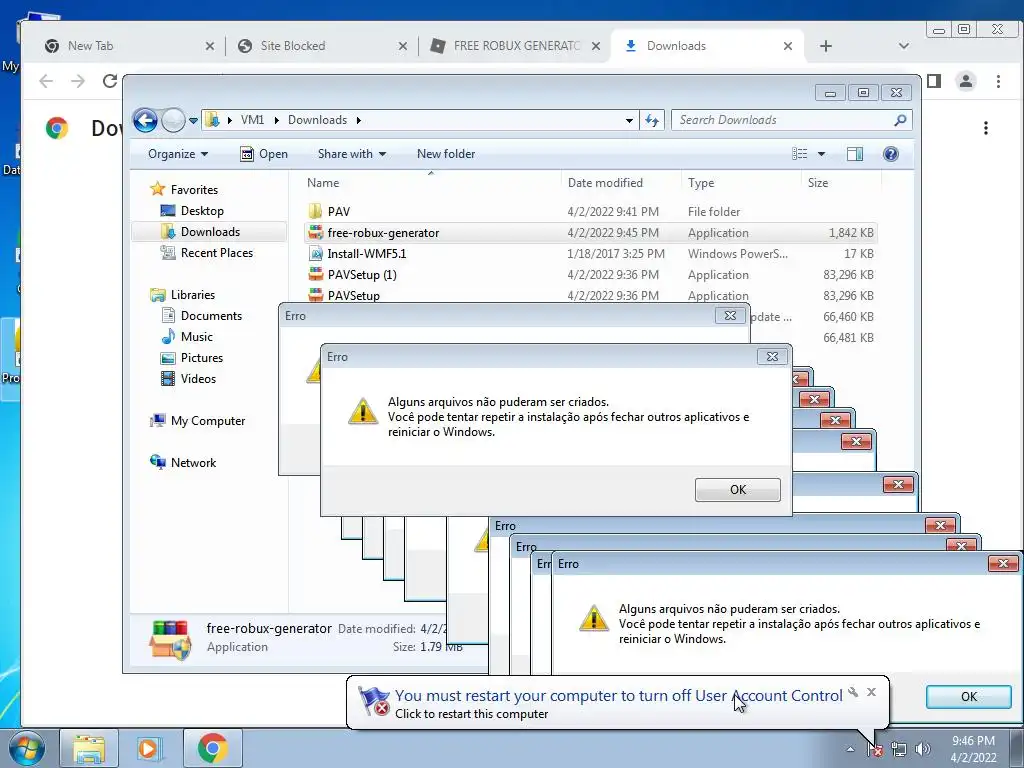Select My Computer in navigation pane
Screen dimensions: 1024x768
point(198,421)
